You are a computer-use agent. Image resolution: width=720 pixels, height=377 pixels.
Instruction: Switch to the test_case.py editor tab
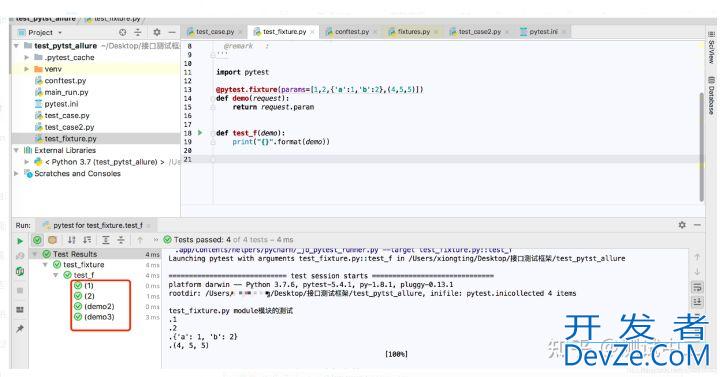pos(215,32)
